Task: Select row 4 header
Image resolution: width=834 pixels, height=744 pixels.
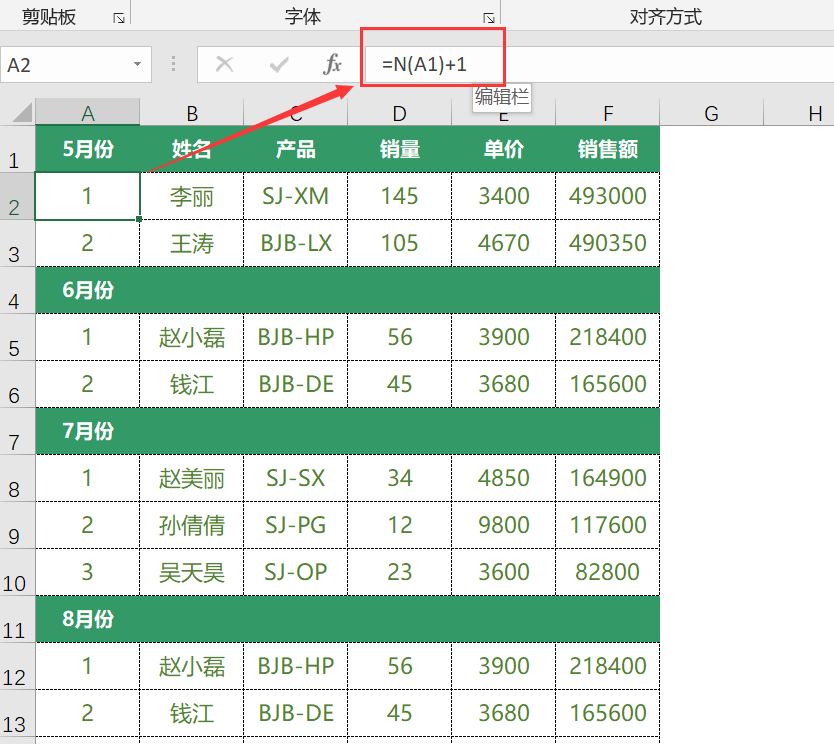Action: 17,290
